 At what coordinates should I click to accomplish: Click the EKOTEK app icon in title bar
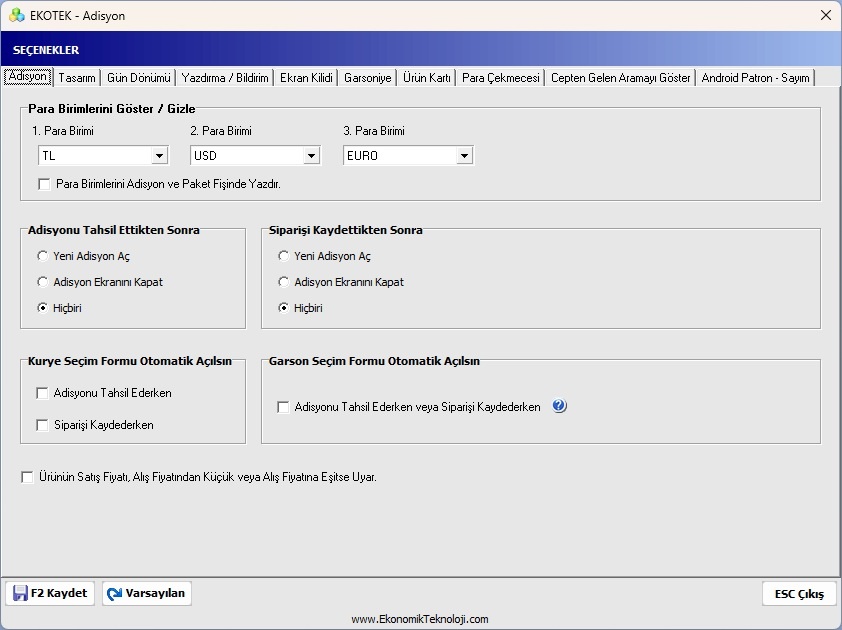pyautogui.click(x=17, y=16)
